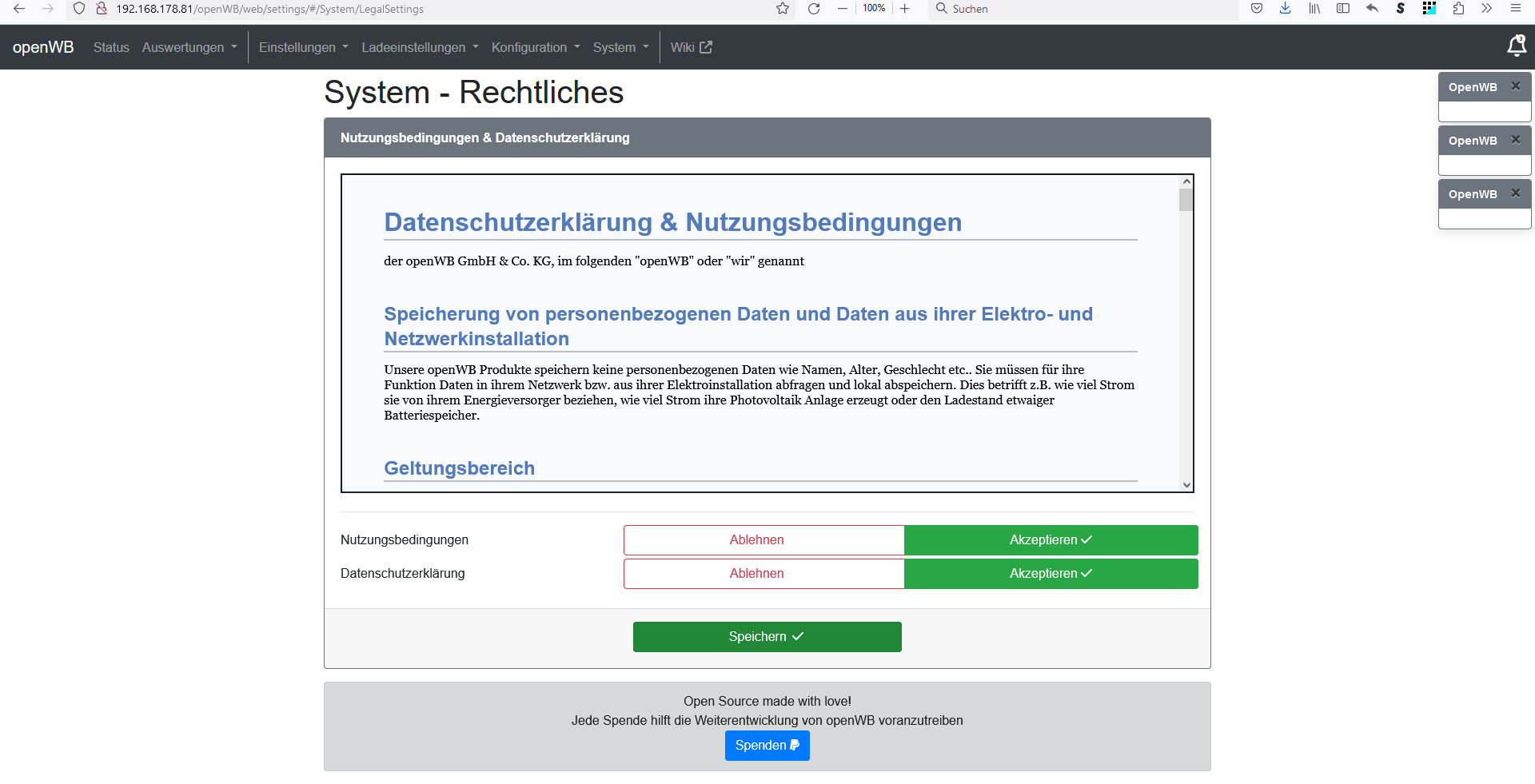This screenshot has height=784, width=1535.
Task: Click the legal text scrollbar thumb
Action: click(x=1186, y=200)
